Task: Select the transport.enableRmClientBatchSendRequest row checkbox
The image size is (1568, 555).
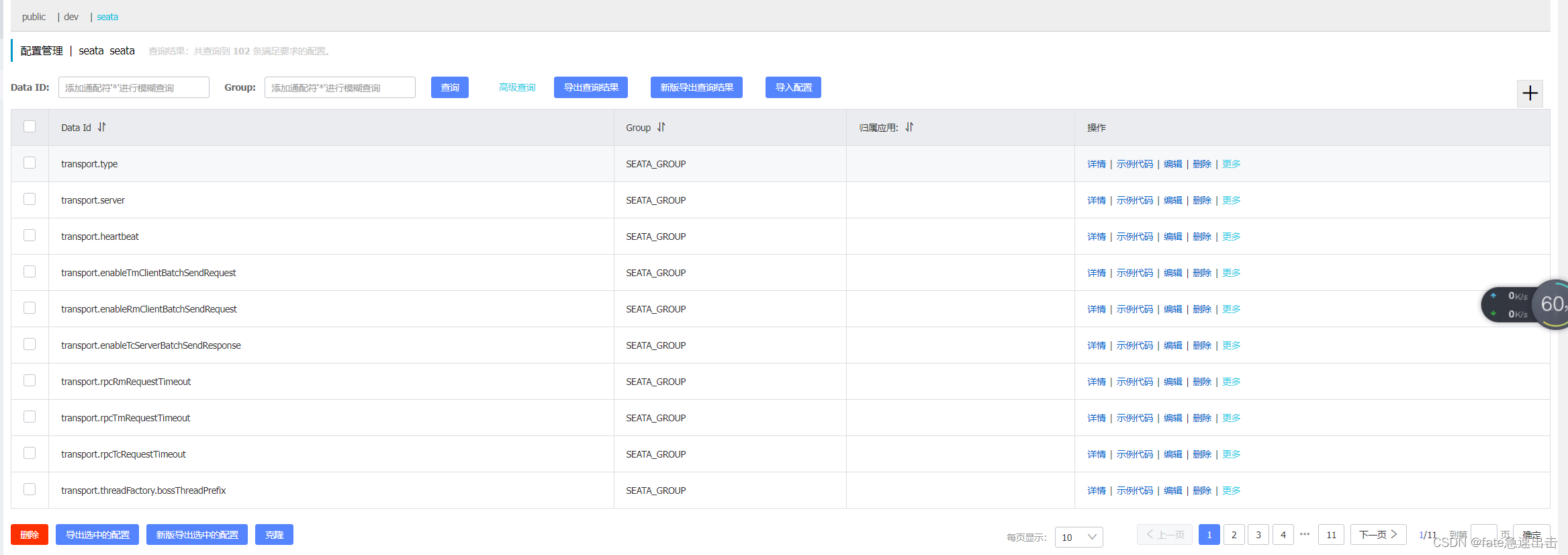Action: [30, 308]
